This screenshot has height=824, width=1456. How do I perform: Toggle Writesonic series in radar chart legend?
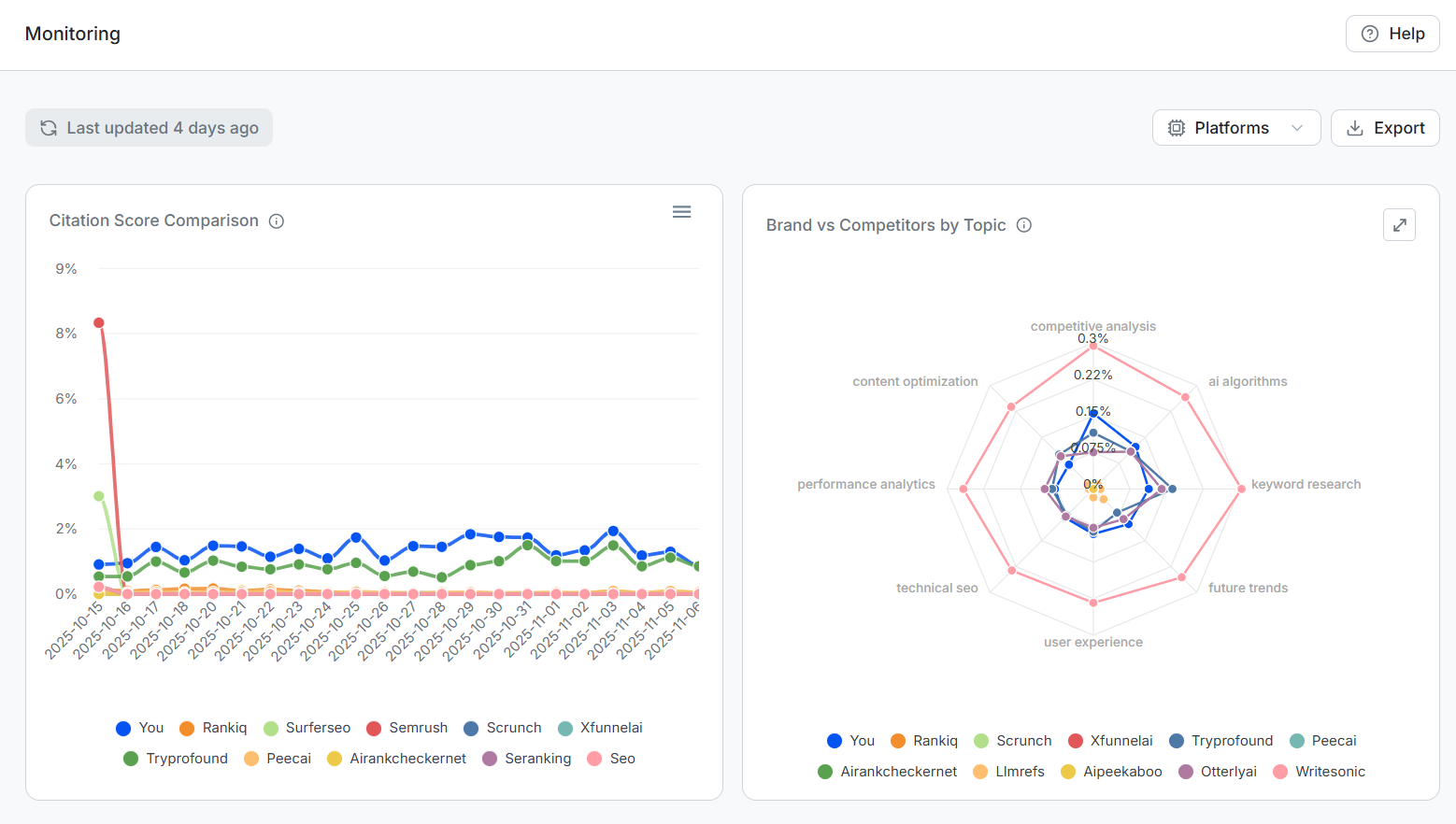[1319, 772]
